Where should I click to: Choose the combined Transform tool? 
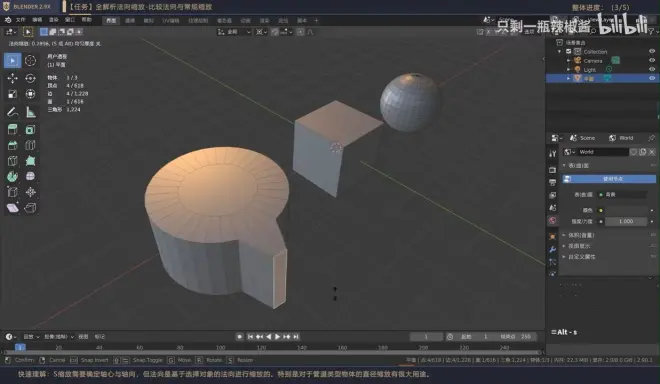pyautogui.click(x=30, y=94)
